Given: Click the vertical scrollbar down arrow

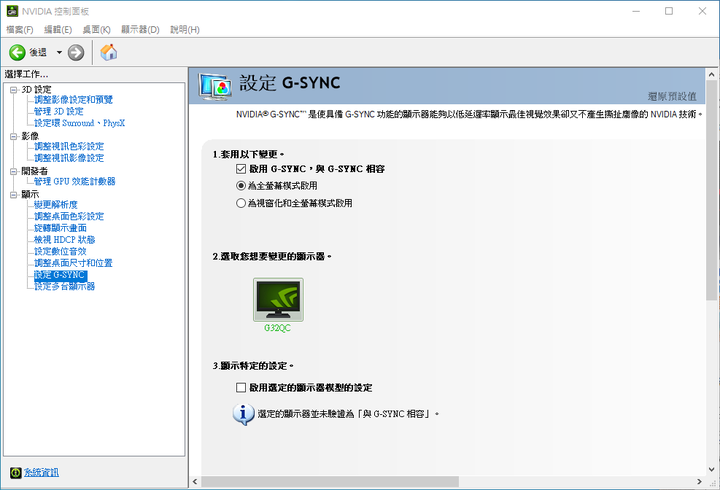Looking at the screenshot, I should pos(712,469).
